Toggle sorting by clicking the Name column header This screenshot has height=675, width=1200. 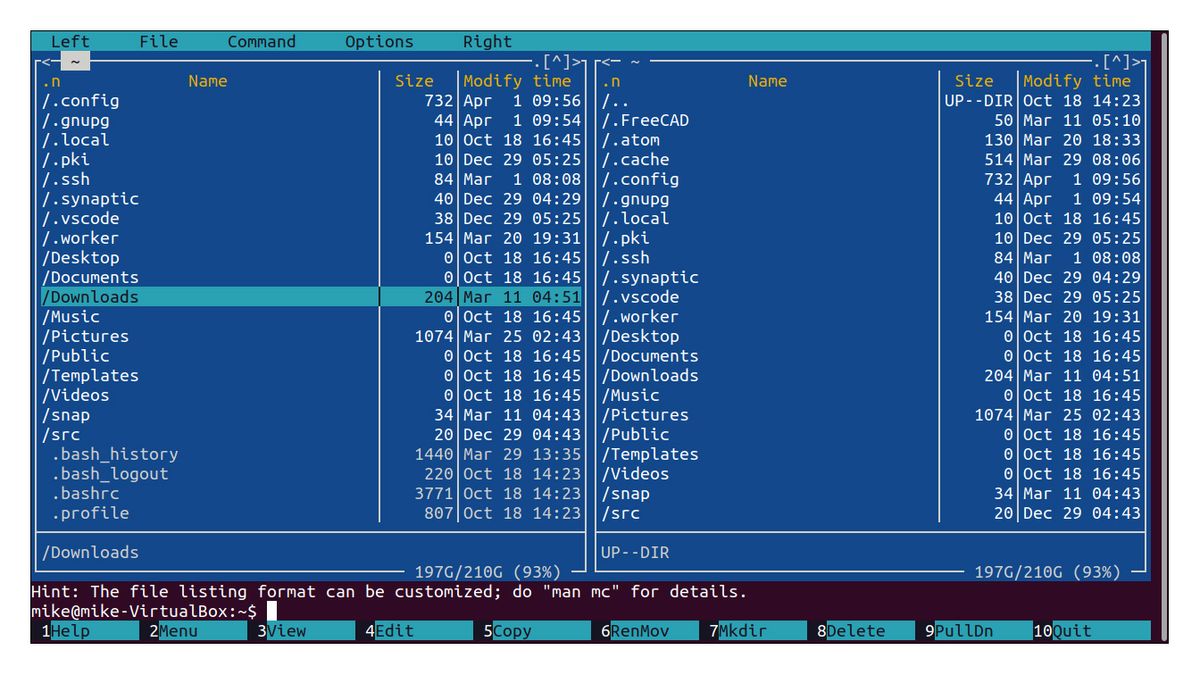click(x=207, y=81)
